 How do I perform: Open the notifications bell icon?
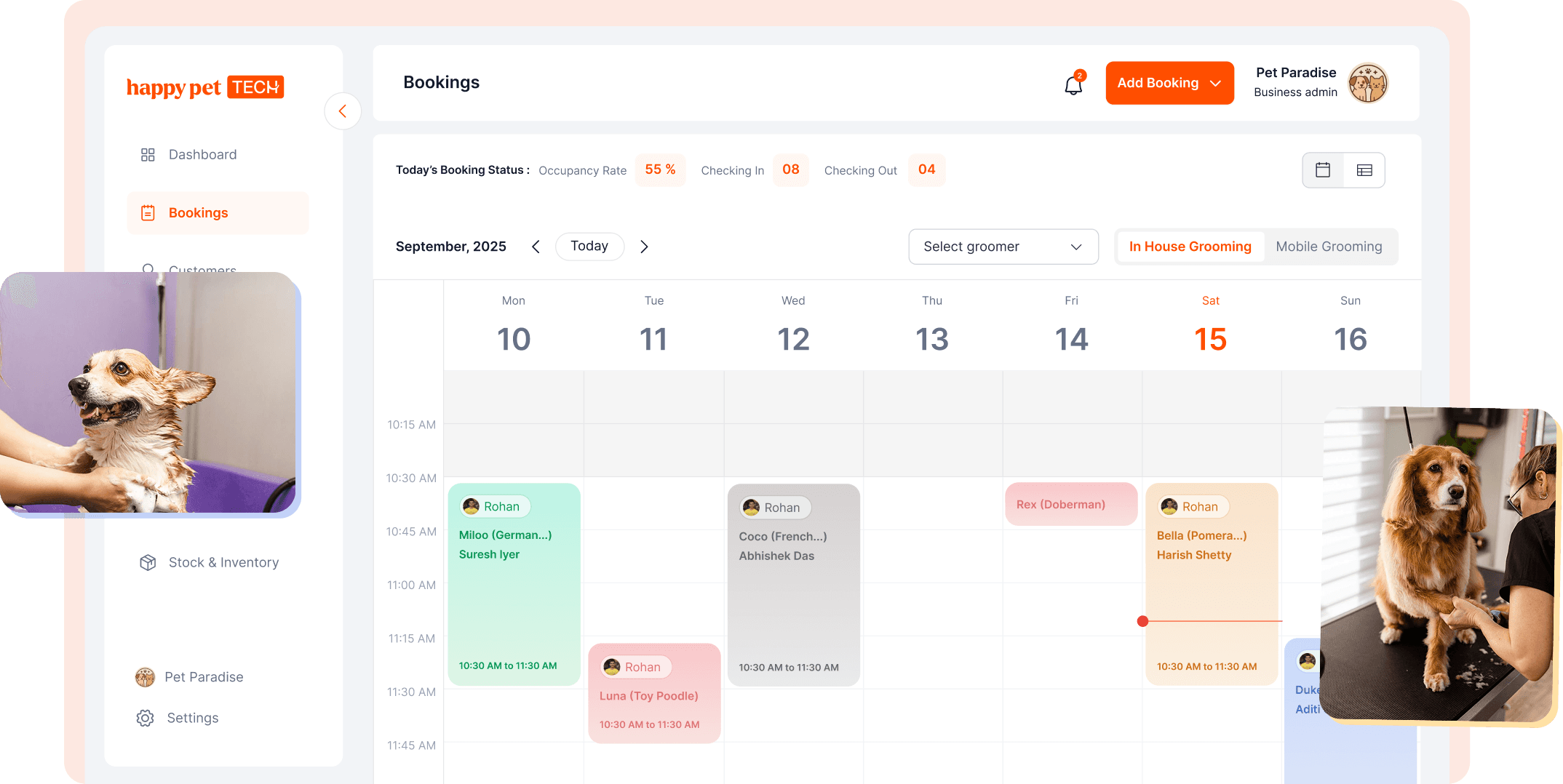coord(1073,84)
